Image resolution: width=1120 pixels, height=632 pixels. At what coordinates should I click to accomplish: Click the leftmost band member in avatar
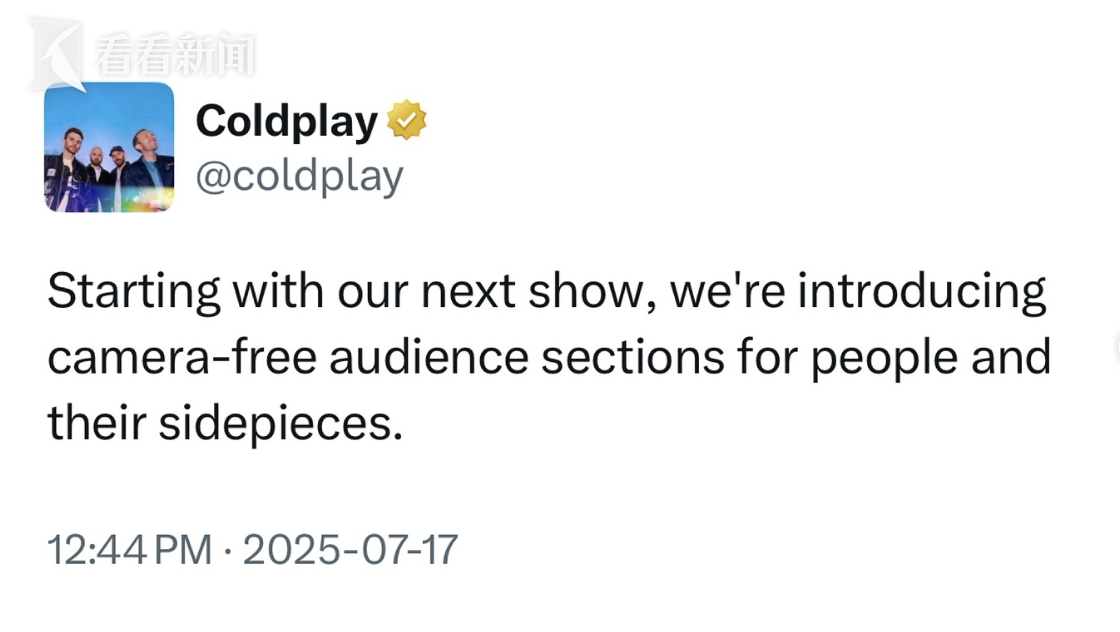tap(66, 170)
